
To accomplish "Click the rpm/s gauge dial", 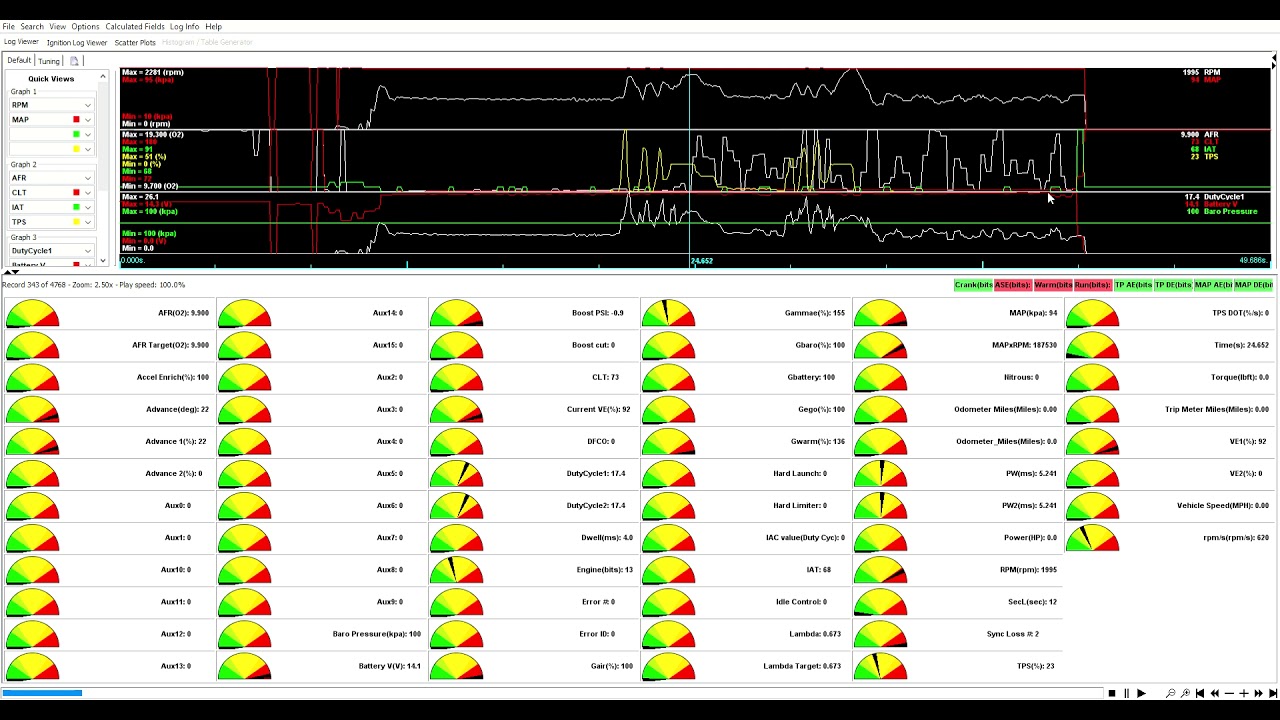I will click(x=1092, y=538).
